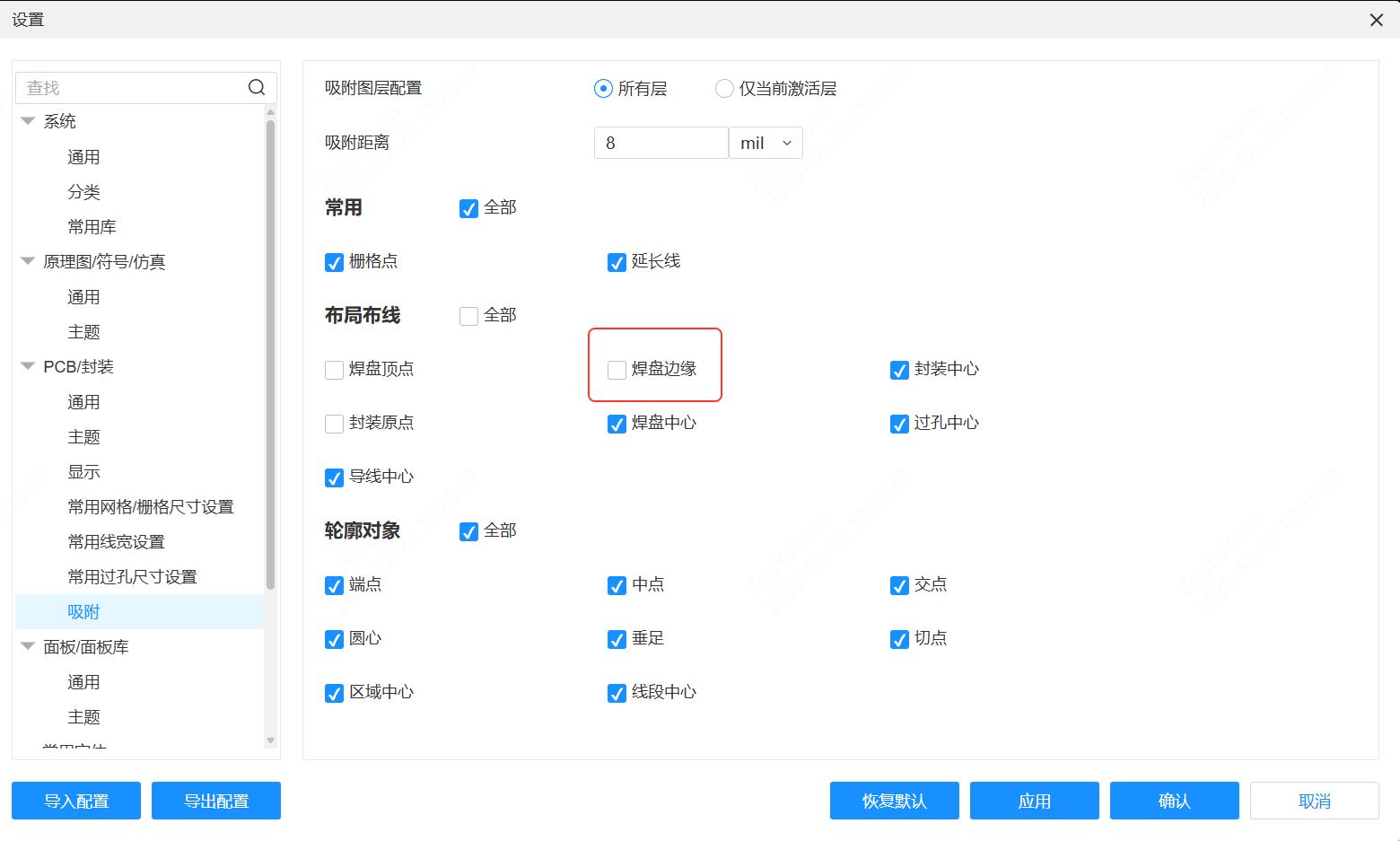
Task: Disable the 导线中心 snap option
Action: [334, 477]
